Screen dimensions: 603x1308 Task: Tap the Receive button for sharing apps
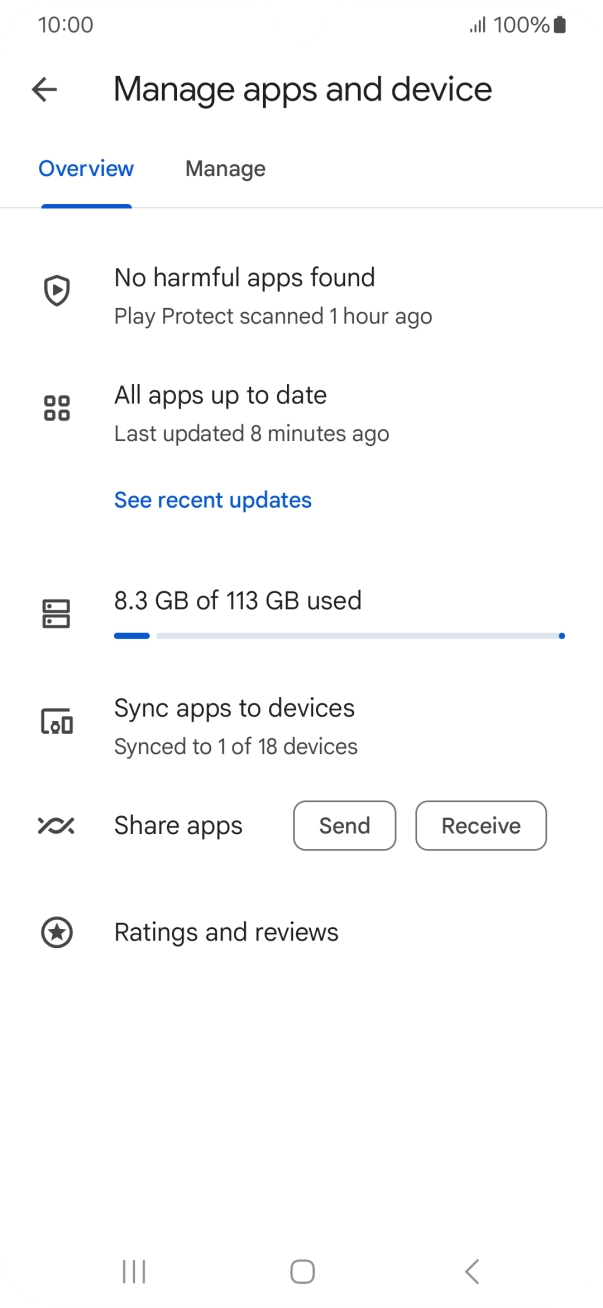(481, 826)
